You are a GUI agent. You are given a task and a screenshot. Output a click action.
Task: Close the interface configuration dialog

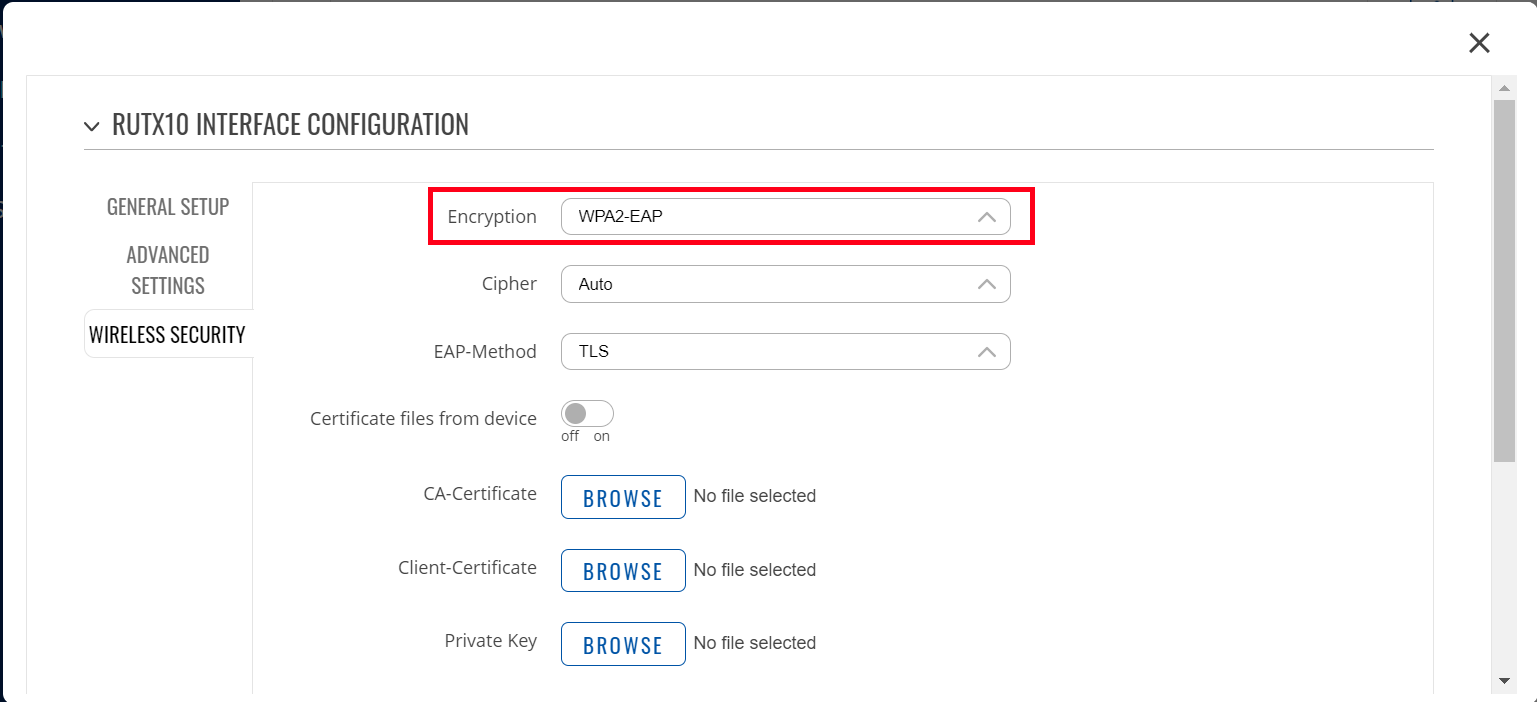tap(1479, 43)
